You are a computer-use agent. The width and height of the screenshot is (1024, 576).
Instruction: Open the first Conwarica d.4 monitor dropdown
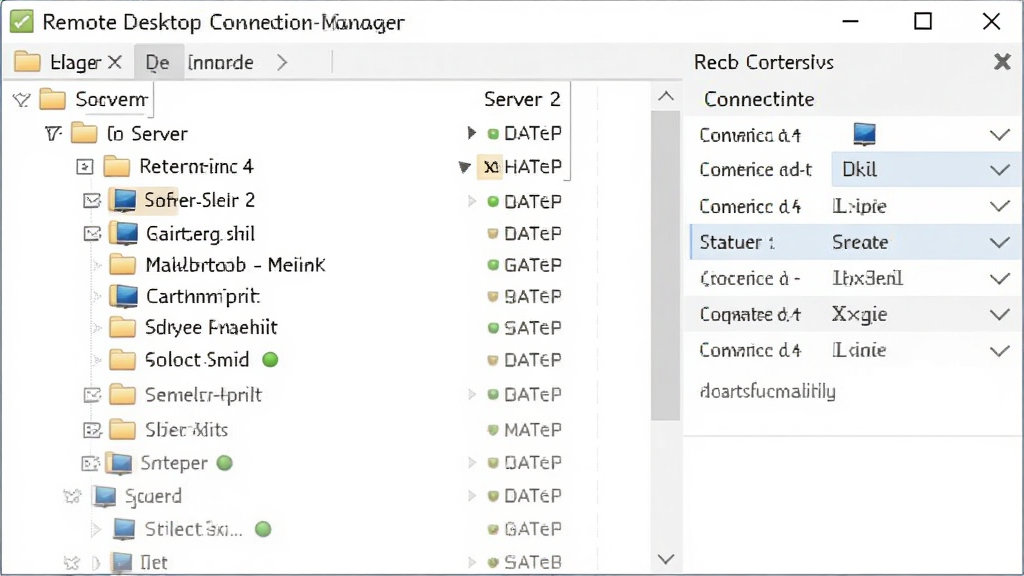click(999, 135)
